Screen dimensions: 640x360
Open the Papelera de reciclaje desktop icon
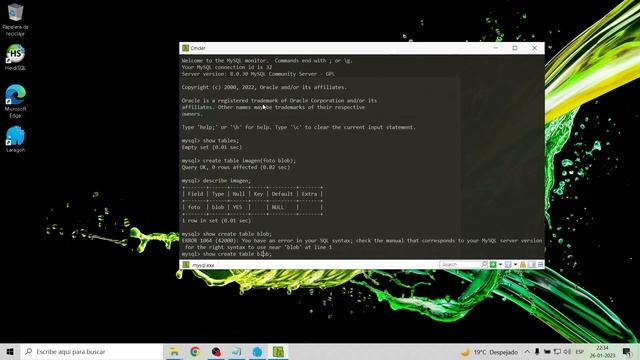click(x=15, y=19)
